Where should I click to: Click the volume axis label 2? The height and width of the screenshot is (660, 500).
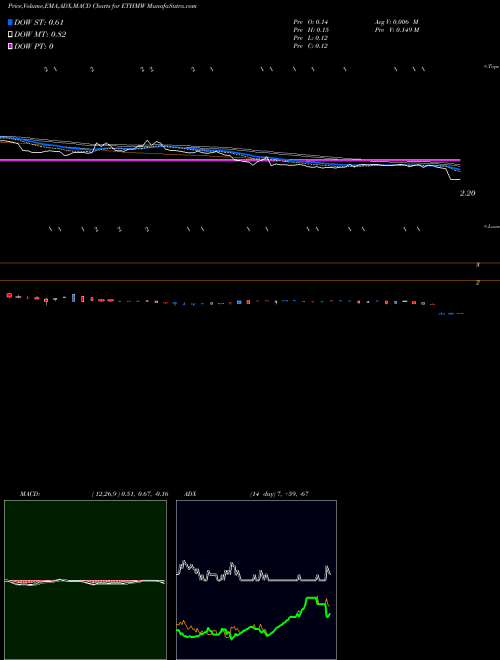(x=478, y=282)
